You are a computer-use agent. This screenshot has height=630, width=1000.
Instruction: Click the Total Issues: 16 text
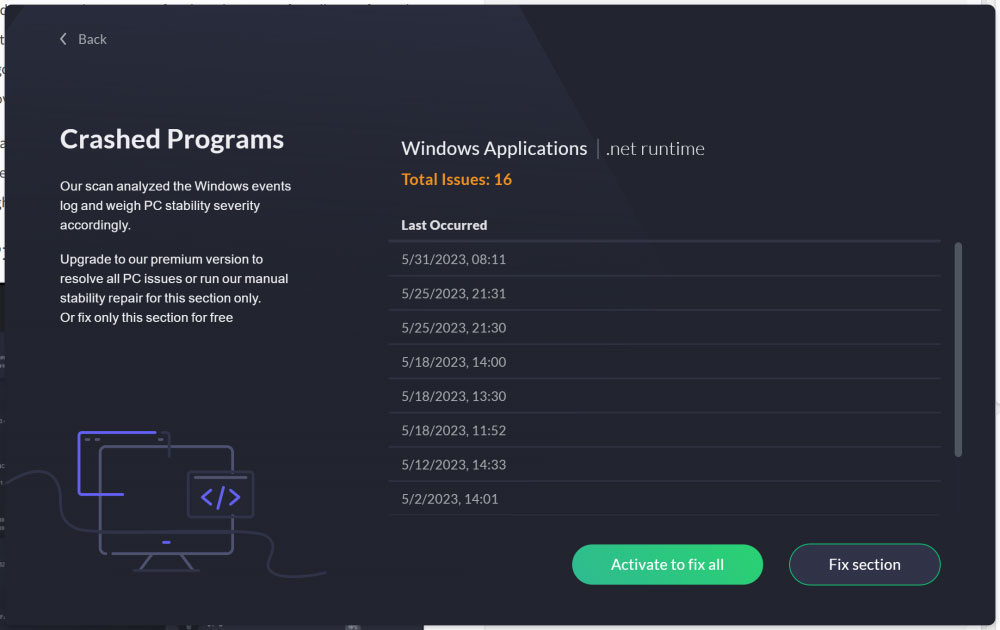457,179
